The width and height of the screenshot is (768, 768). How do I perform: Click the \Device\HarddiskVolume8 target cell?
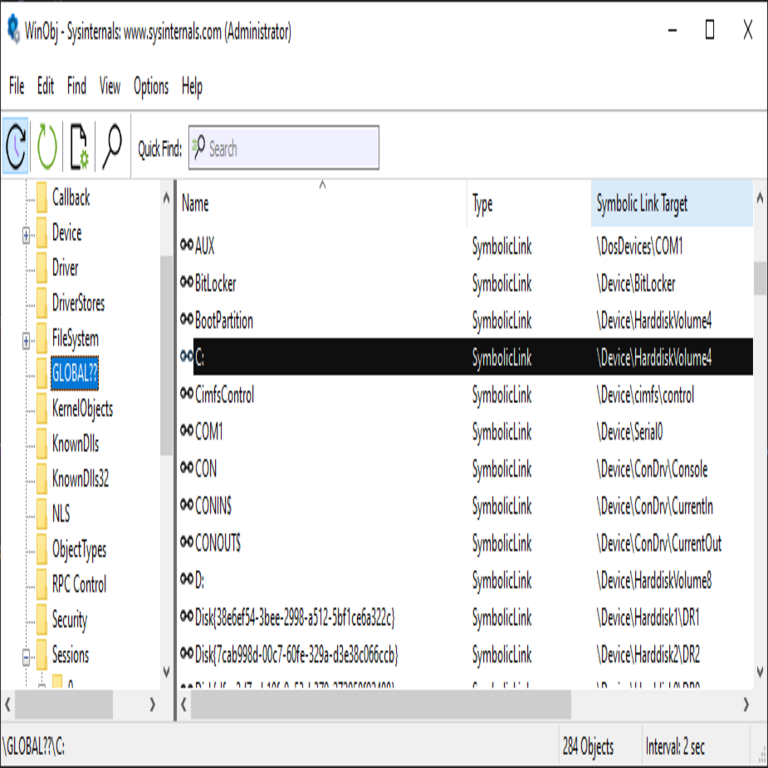pos(654,580)
